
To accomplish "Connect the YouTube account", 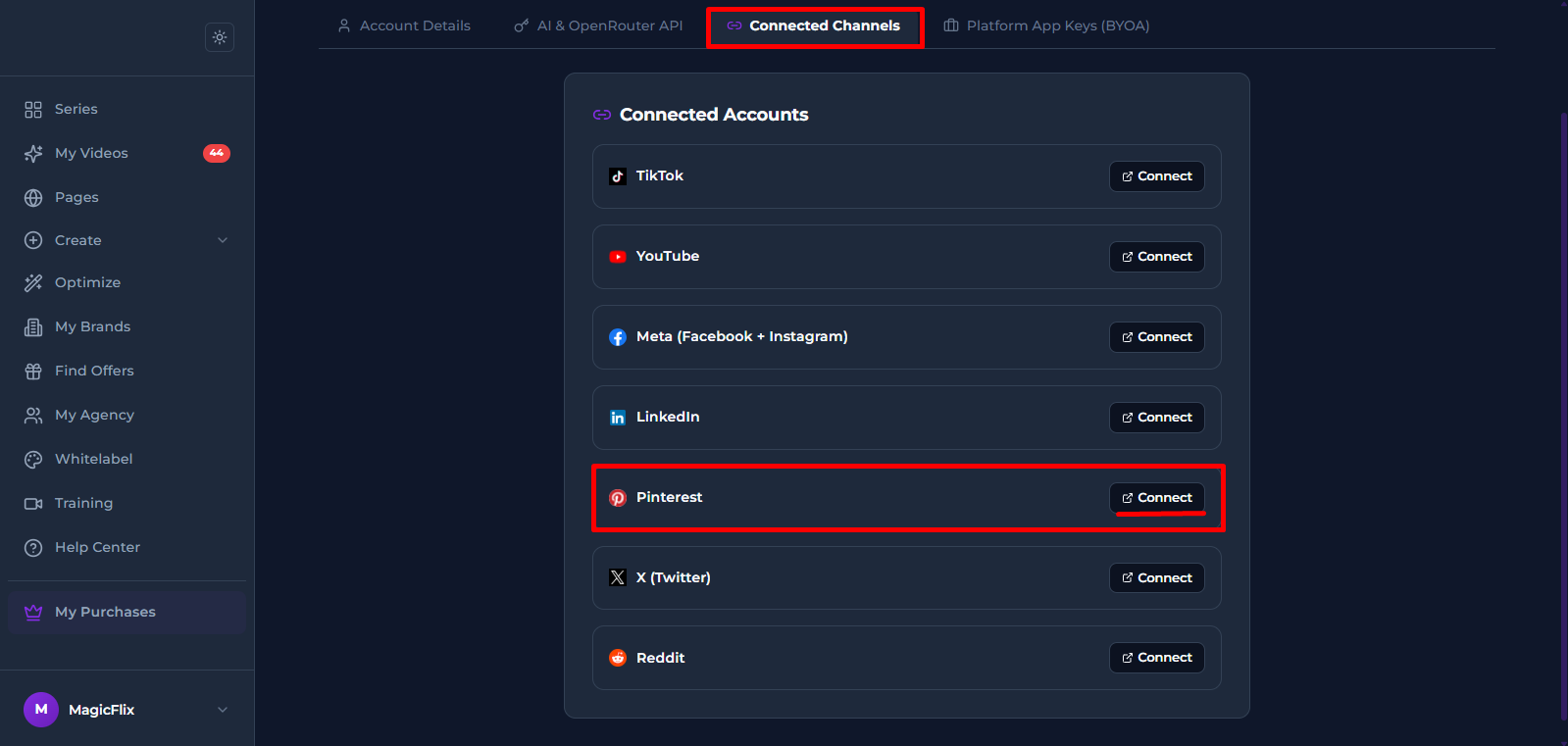I will [1157, 257].
